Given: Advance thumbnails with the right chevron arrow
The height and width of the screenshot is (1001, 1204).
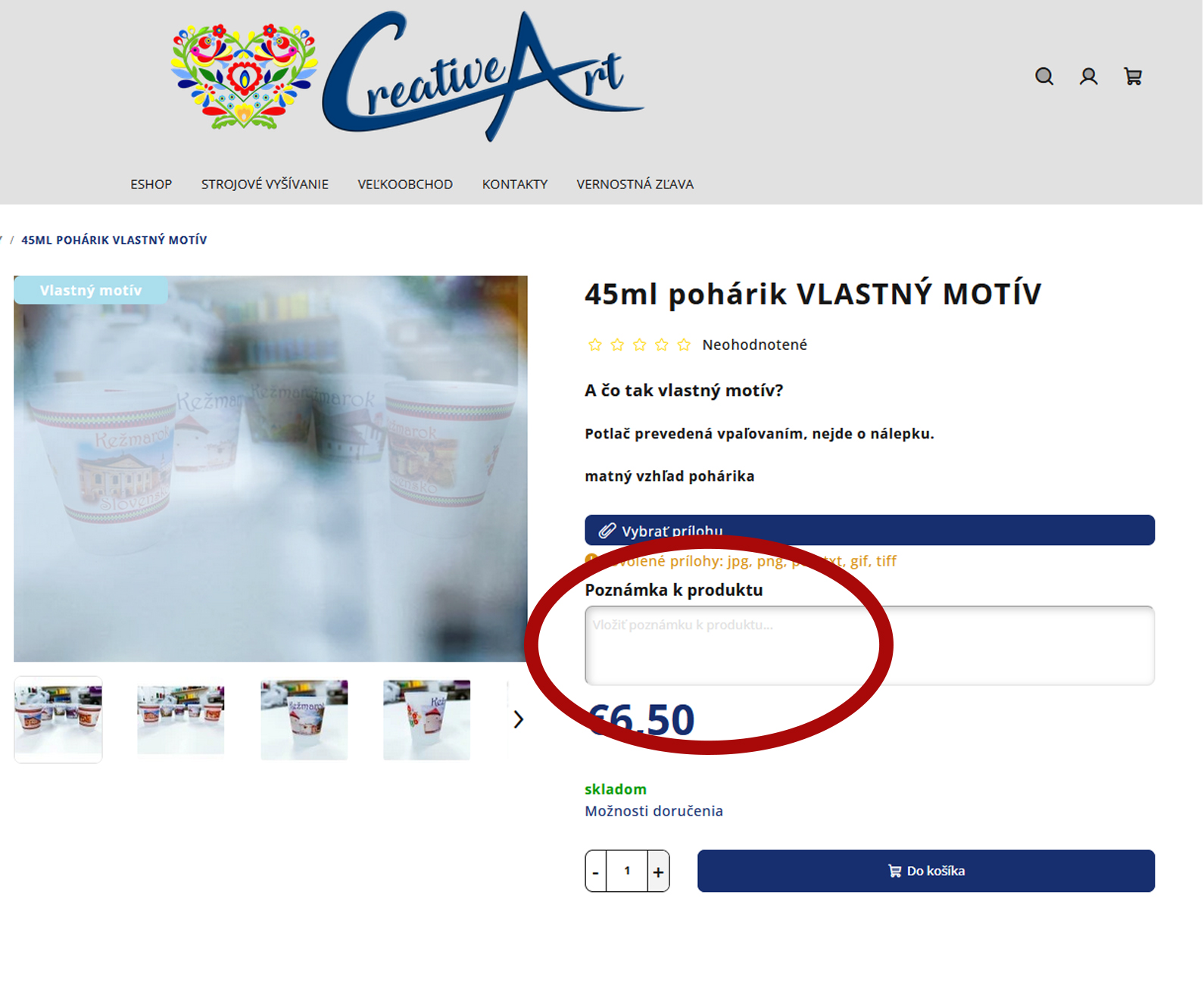Looking at the screenshot, I should click(x=518, y=719).
